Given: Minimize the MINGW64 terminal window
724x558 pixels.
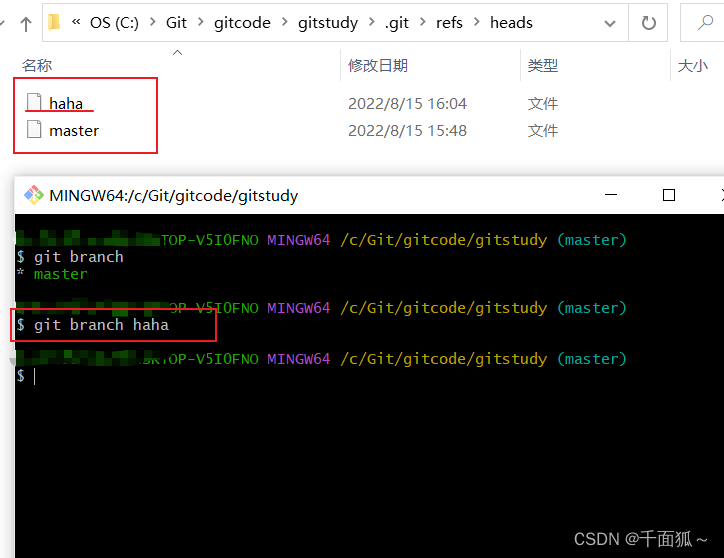Looking at the screenshot, I should pos(611,195).
